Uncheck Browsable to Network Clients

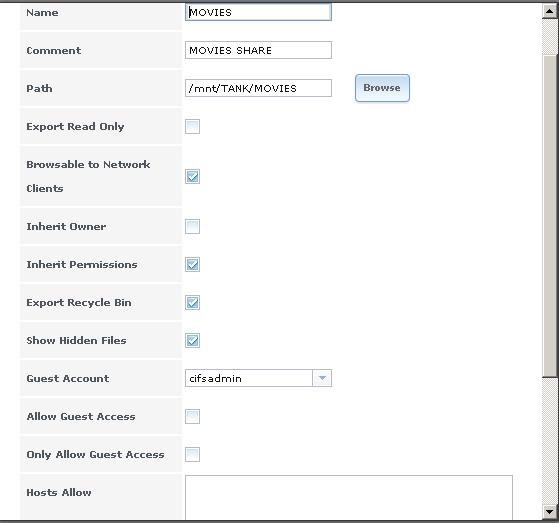click(193, 176)
